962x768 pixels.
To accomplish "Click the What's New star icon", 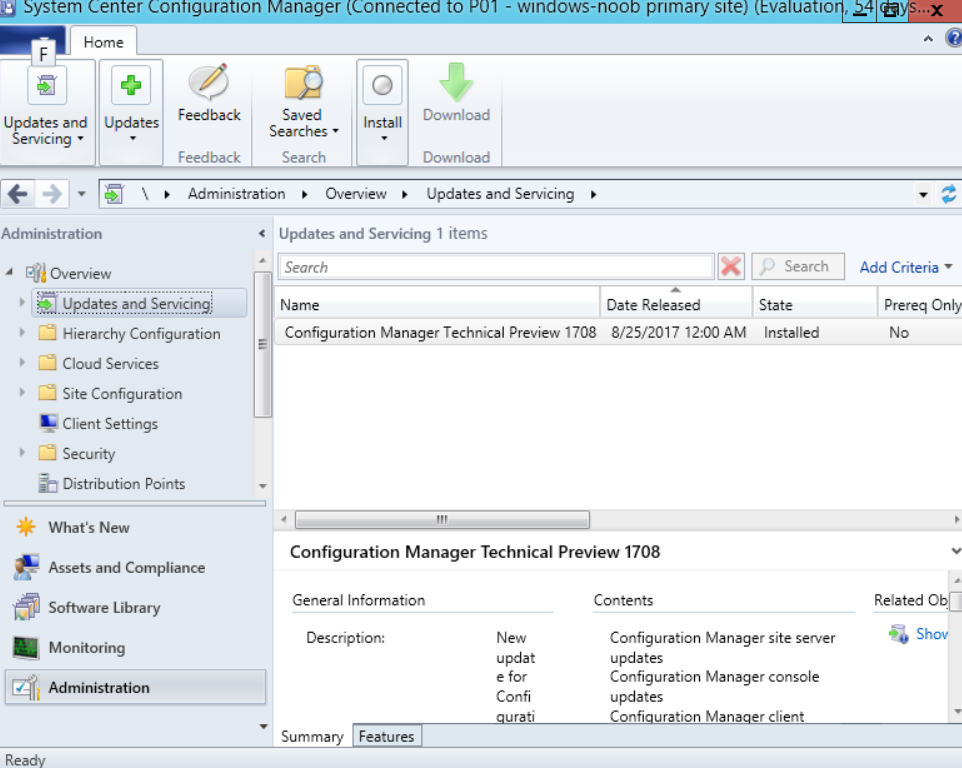I will tap(26, 527).
